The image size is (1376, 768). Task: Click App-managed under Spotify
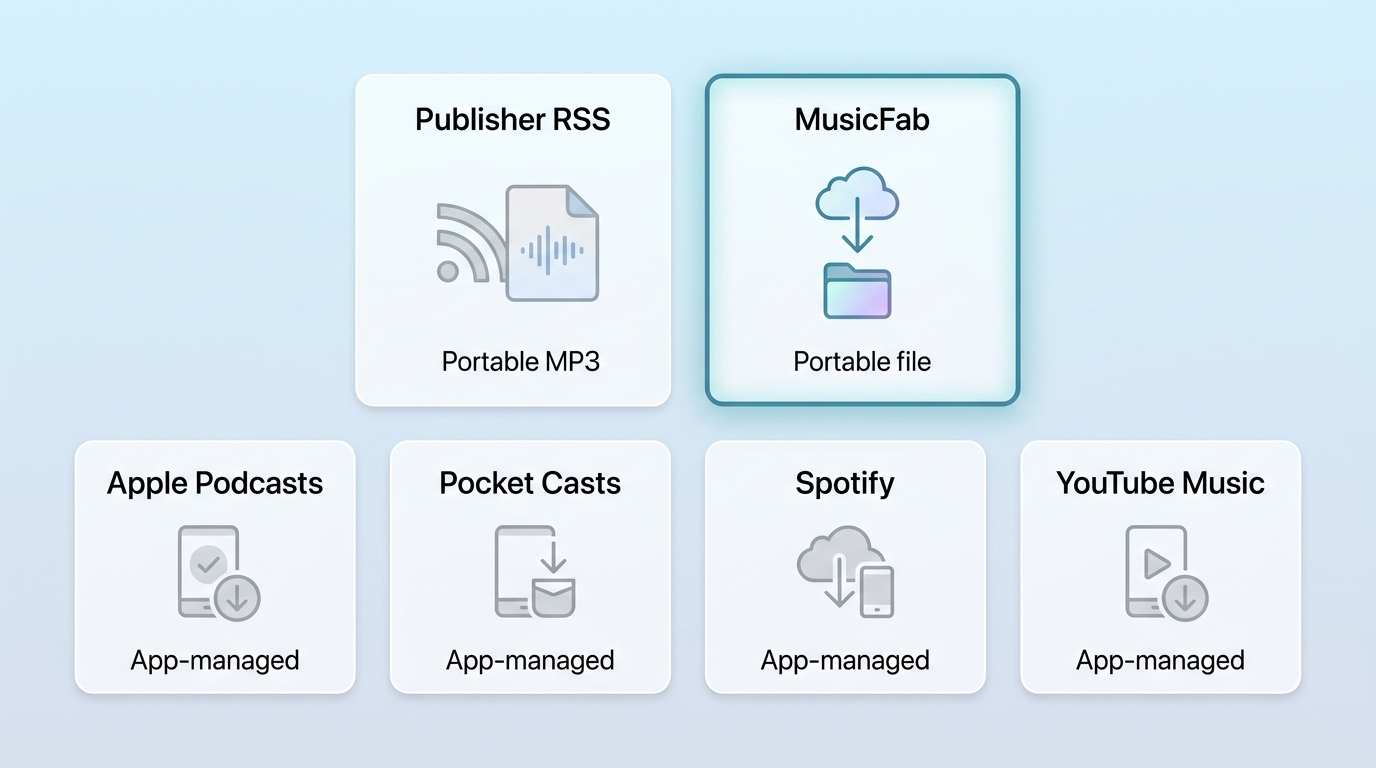pos(845,661)
